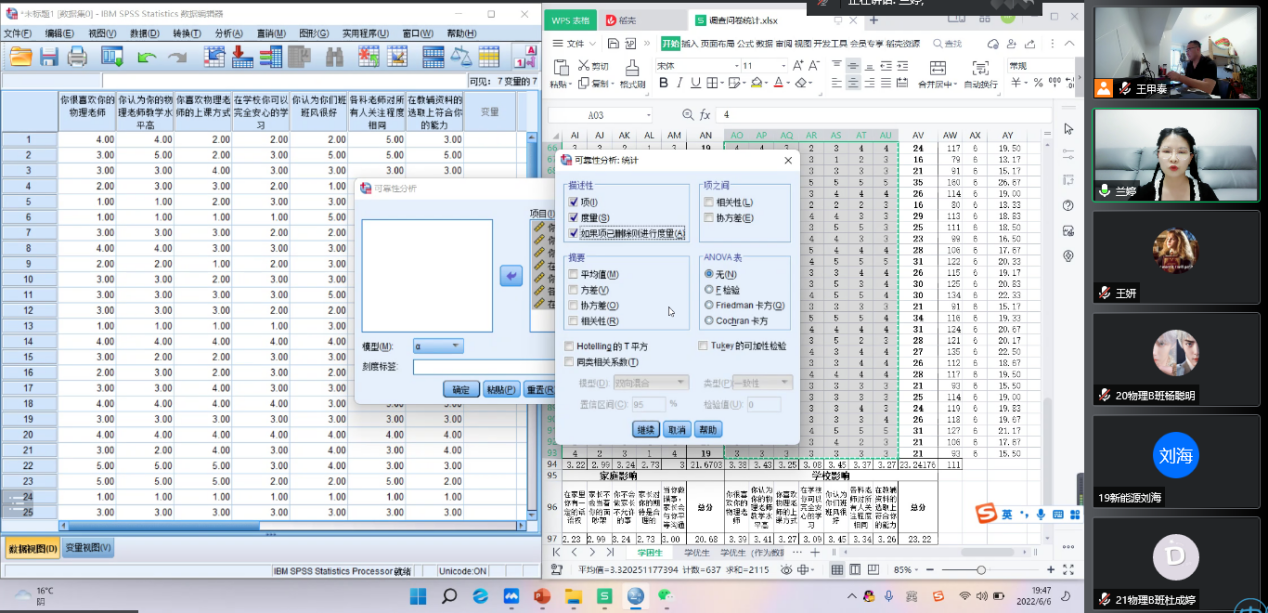Uncheck the 度量 checkbox under 描述性
The image size is (1268, 613).
coord(573,218)
